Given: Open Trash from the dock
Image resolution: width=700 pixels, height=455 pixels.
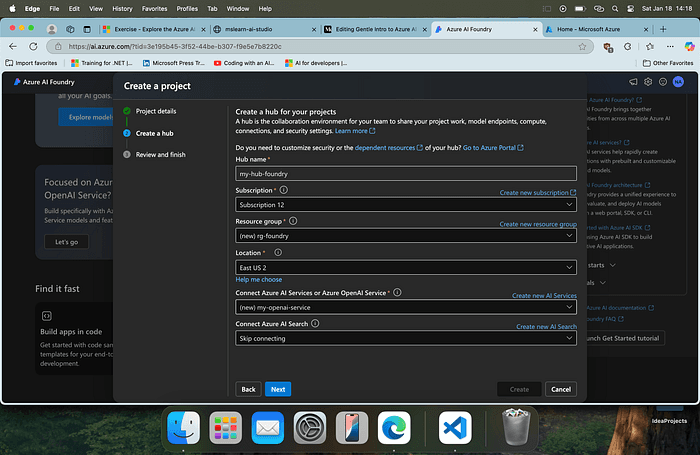Looking at the screenshot, I should [516, 427].
